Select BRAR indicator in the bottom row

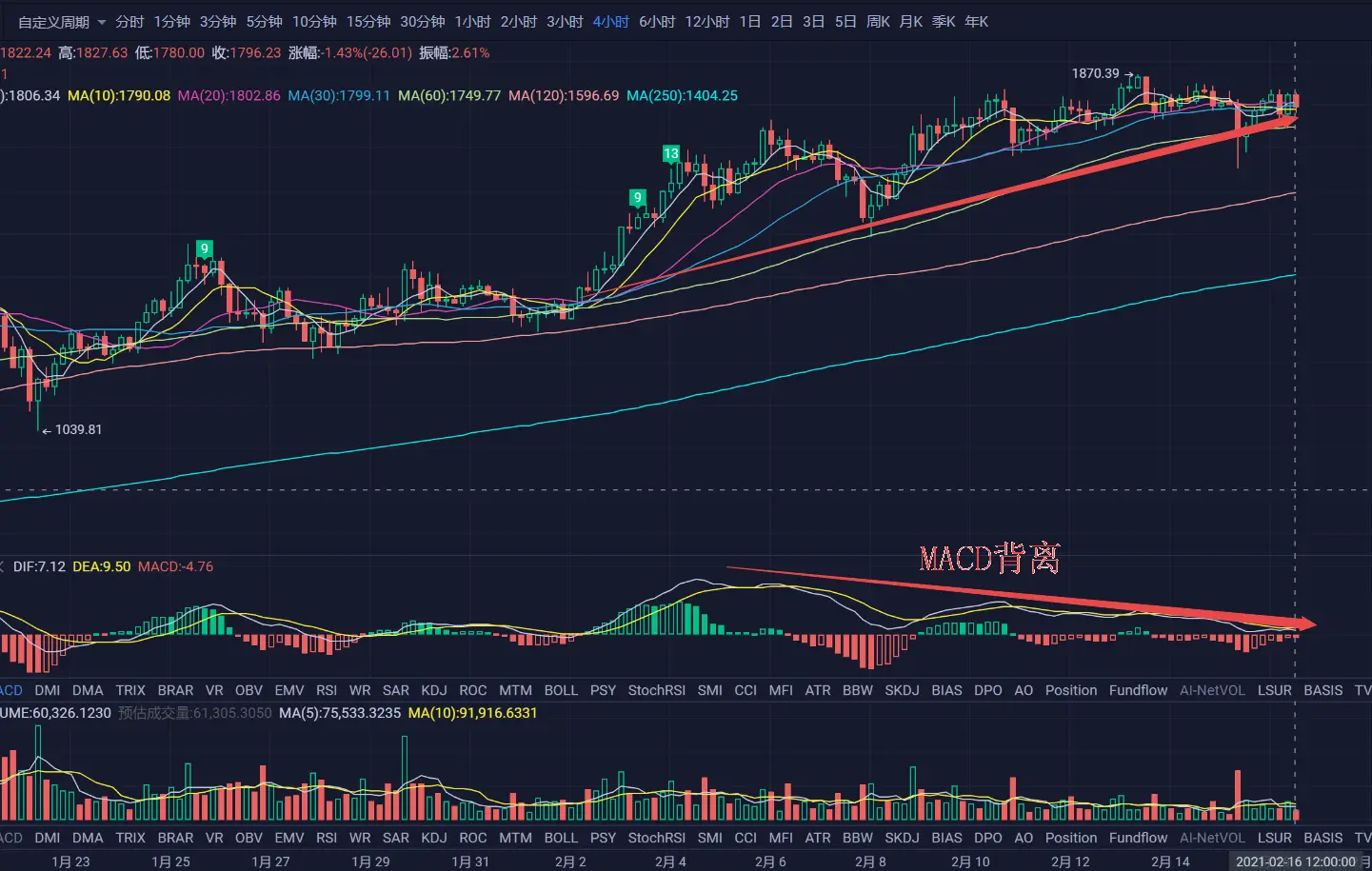(x=175, y=839)
